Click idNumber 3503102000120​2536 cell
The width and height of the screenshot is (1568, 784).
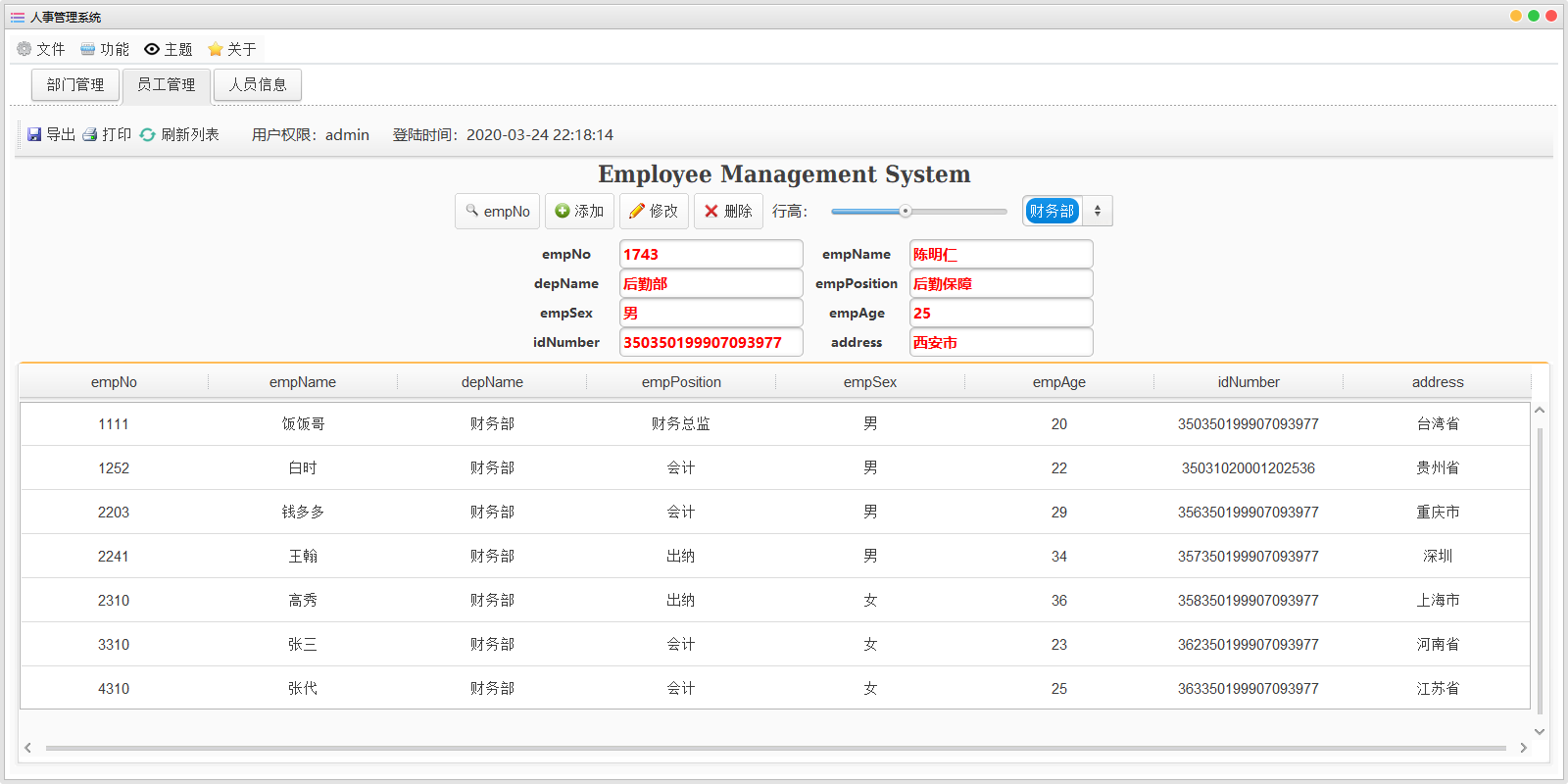point(1249,468)
